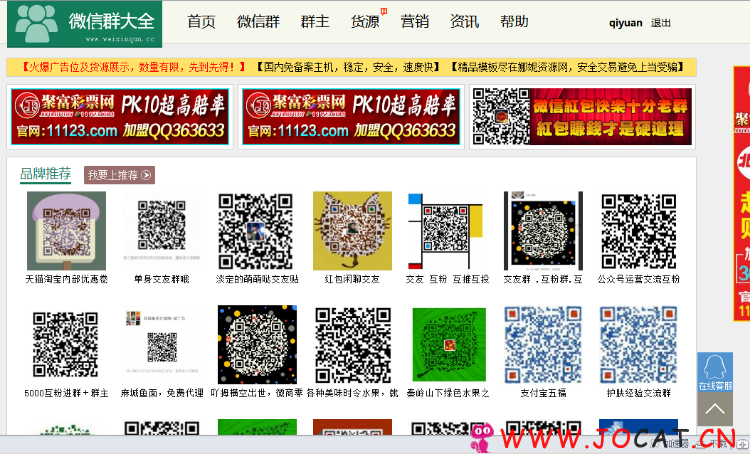Open the 在线客服 QQ support icon
Image resolution: width=750 pixels, height=454 pixels.
[715, 372]
